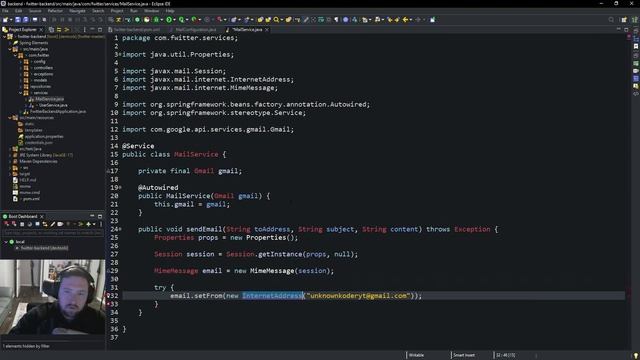640x360 pixels.
Task: Open the Help menu
Action: point(170,11)
